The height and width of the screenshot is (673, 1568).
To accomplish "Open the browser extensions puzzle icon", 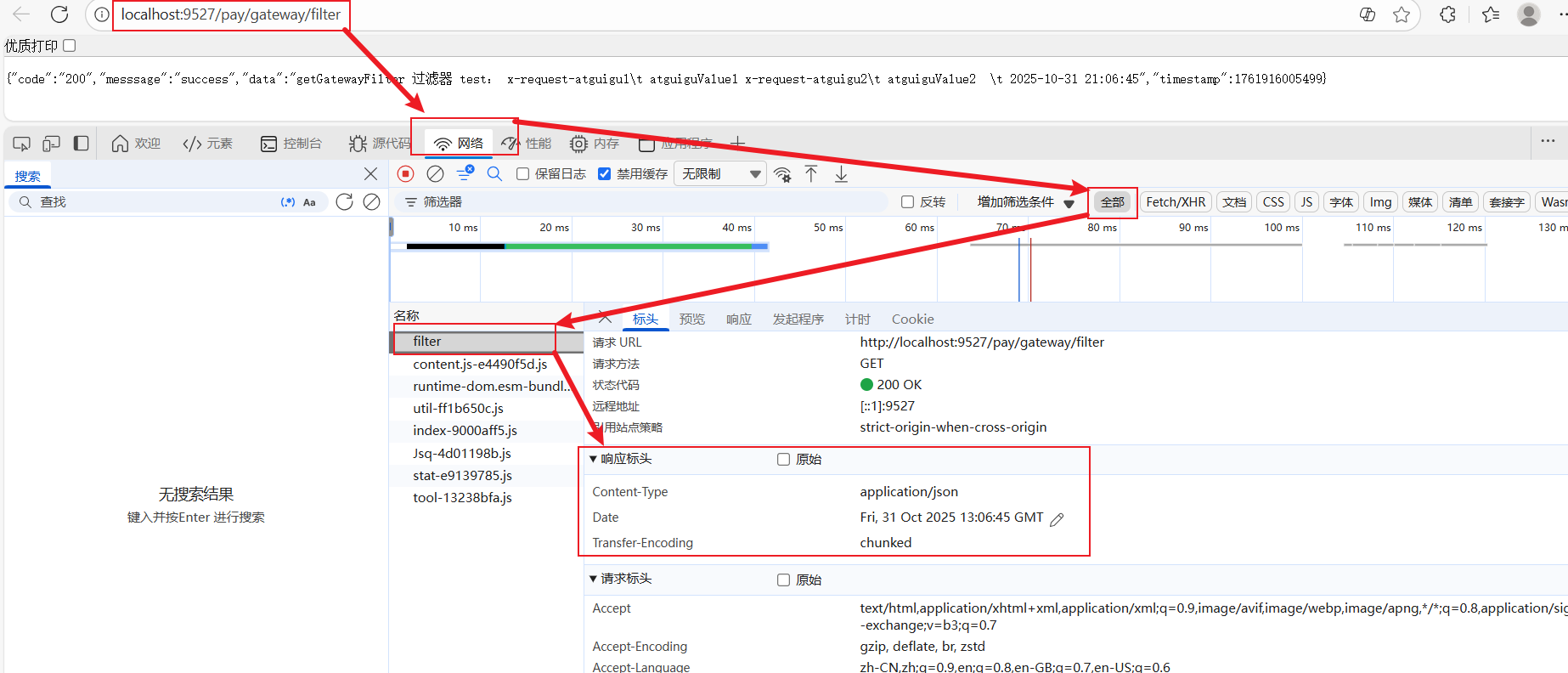I will point(1448,14).
